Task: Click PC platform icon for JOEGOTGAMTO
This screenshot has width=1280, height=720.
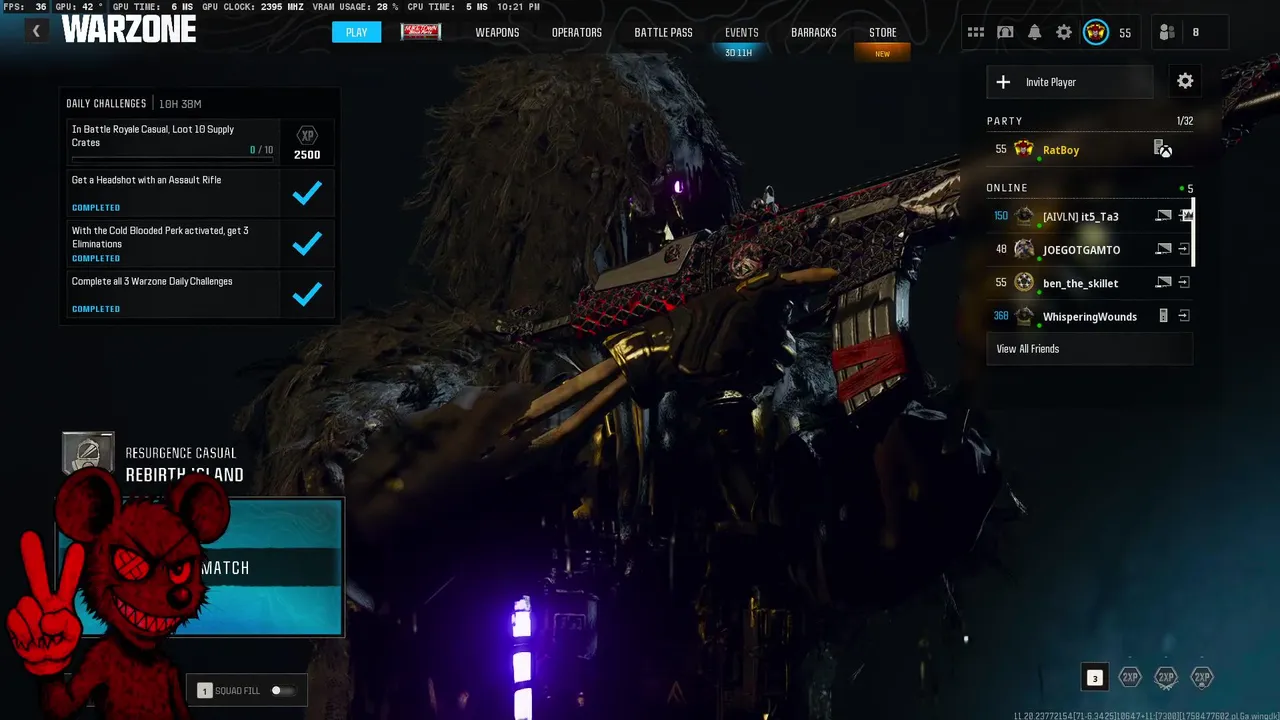Action: click(x=1163, y=249)
